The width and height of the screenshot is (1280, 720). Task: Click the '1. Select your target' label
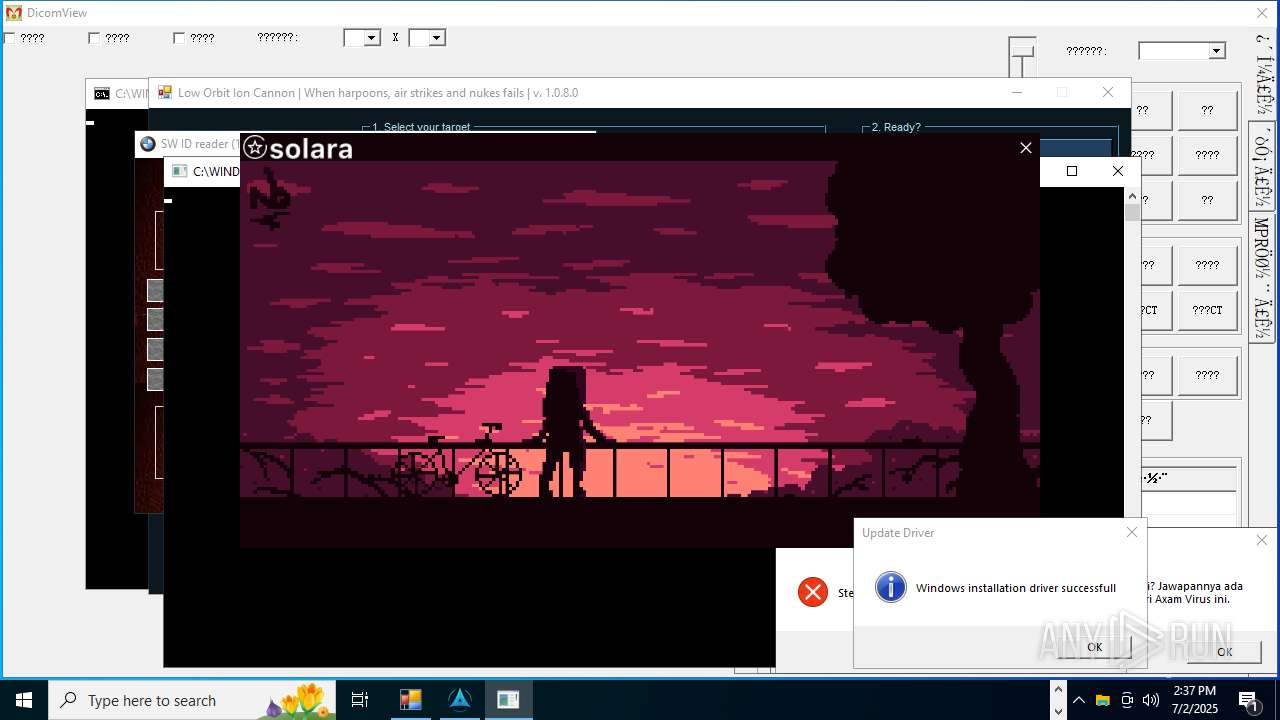point(421,128)
